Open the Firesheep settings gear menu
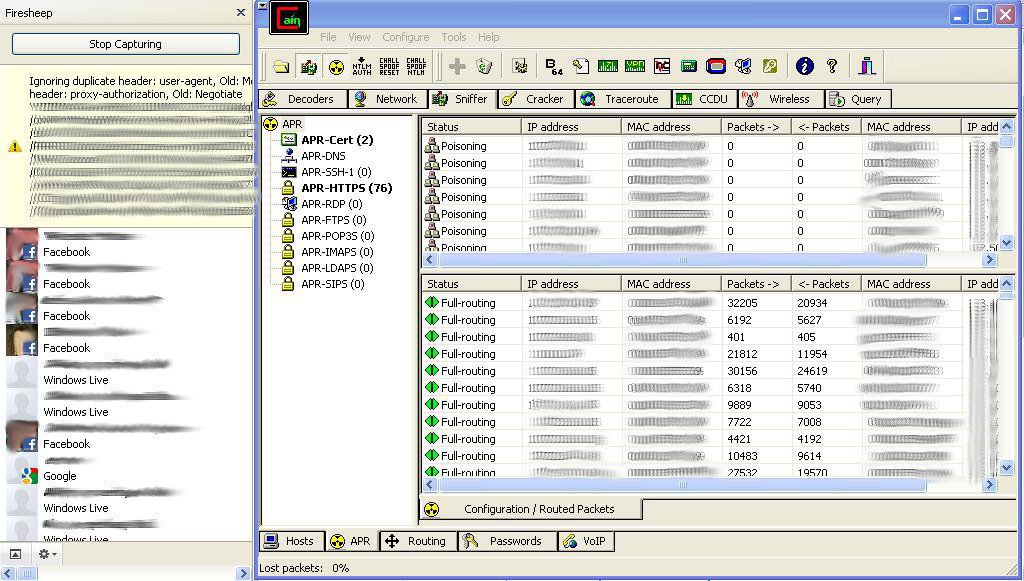This screenshot has width=1024, height=581. tap(45, 554)
